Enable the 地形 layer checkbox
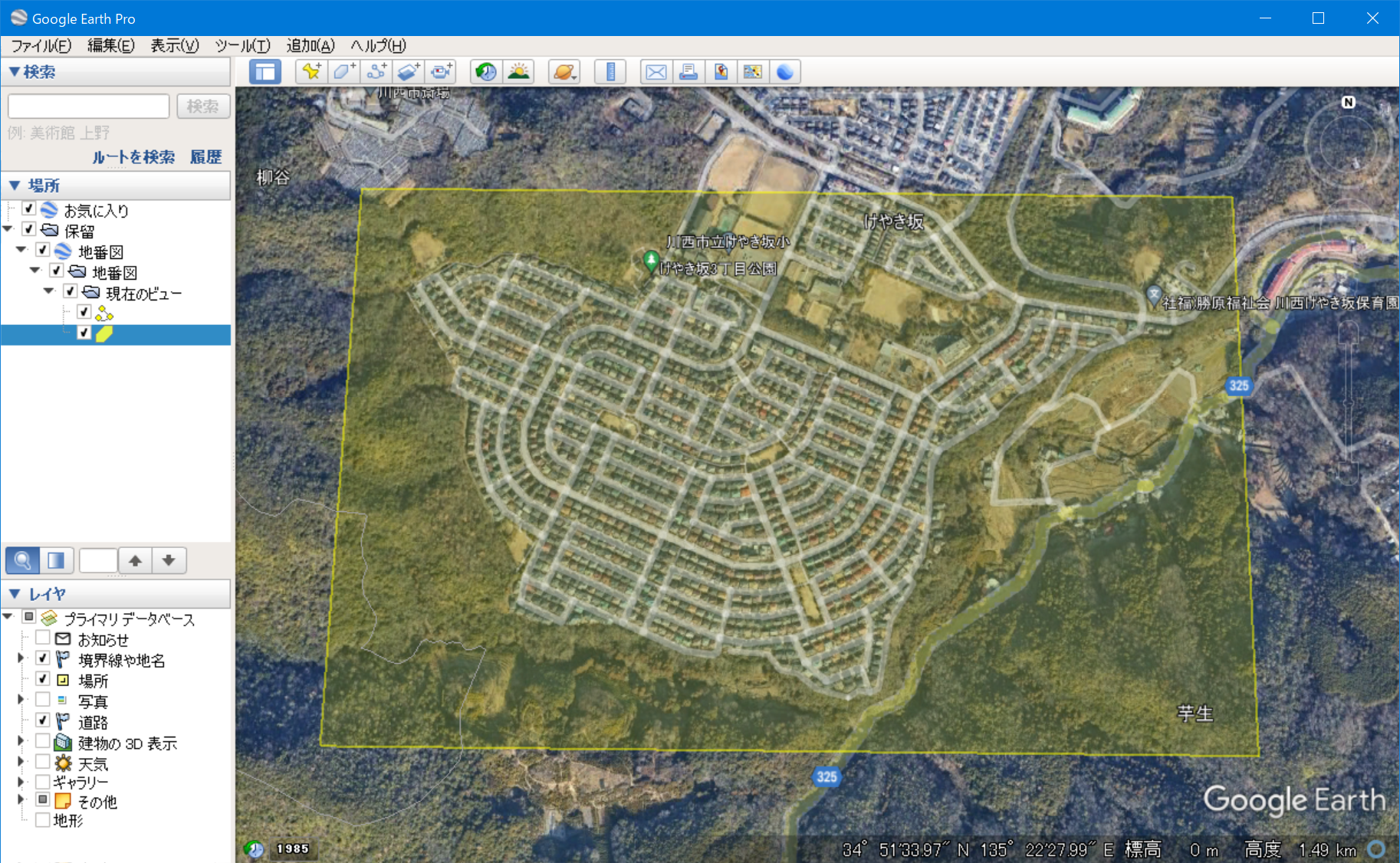 tap(43, 820)
